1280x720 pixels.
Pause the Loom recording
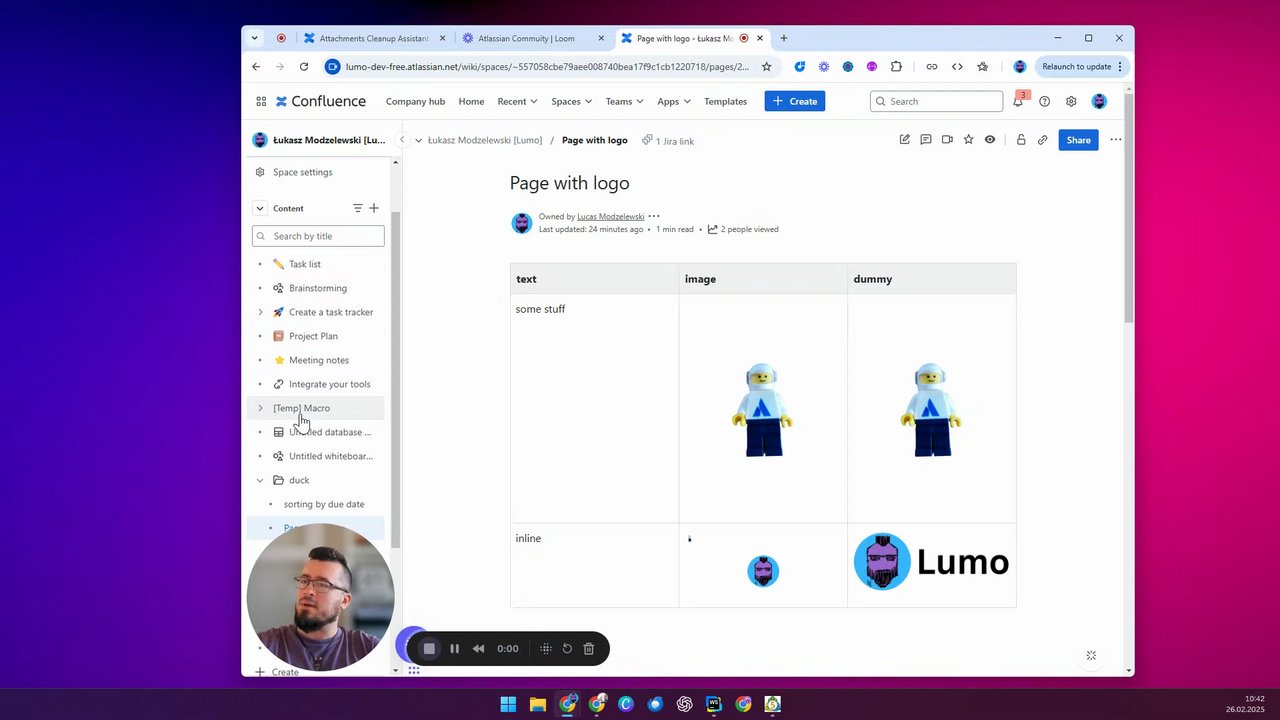tap(454, 648)
